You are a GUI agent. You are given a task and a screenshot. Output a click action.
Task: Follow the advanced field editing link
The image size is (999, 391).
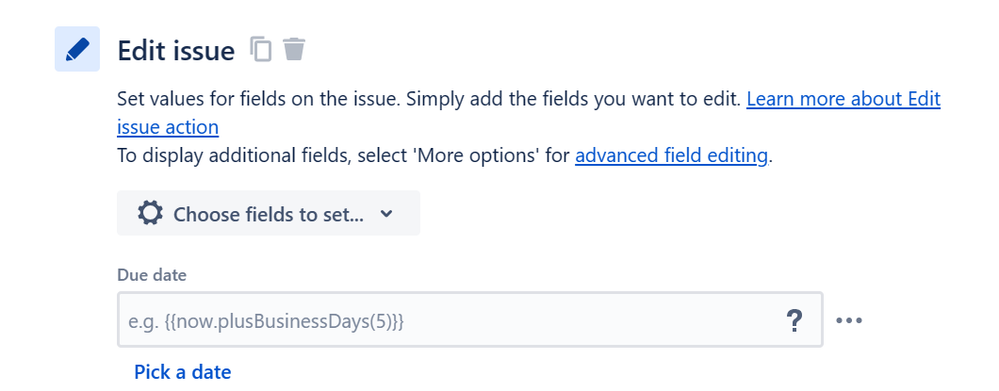pos(671,155)
